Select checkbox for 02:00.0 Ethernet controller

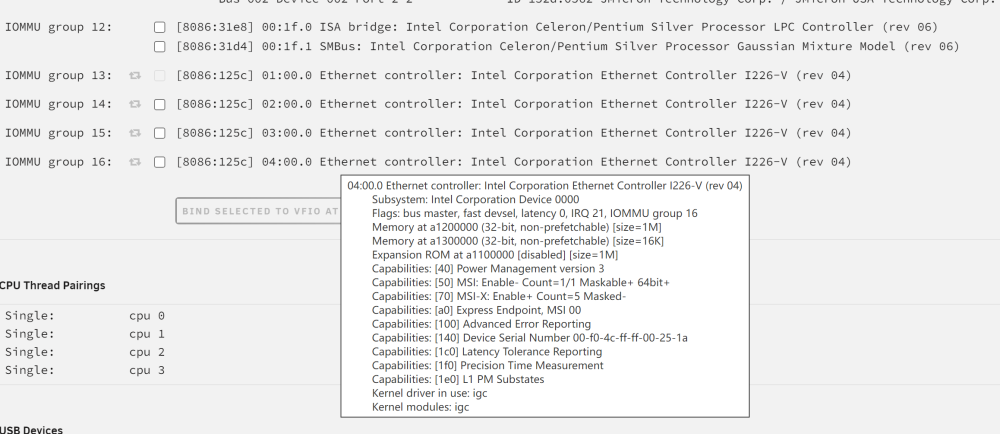(159, 105)
